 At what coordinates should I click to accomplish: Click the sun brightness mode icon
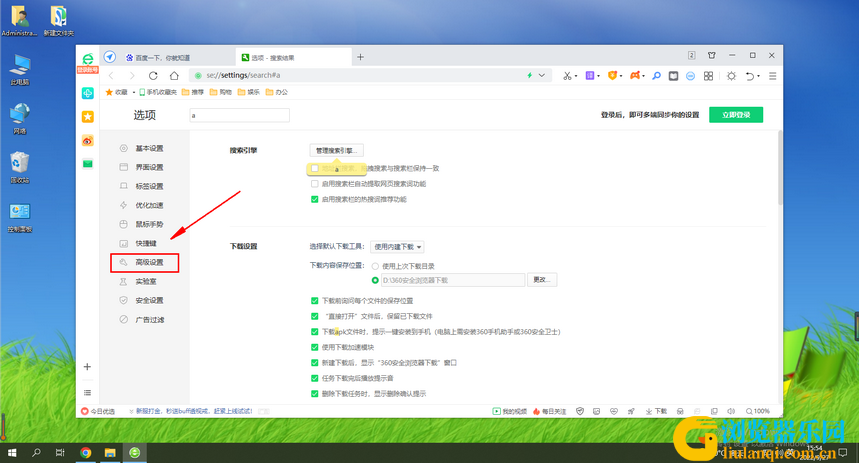click(x=731, y=76)
